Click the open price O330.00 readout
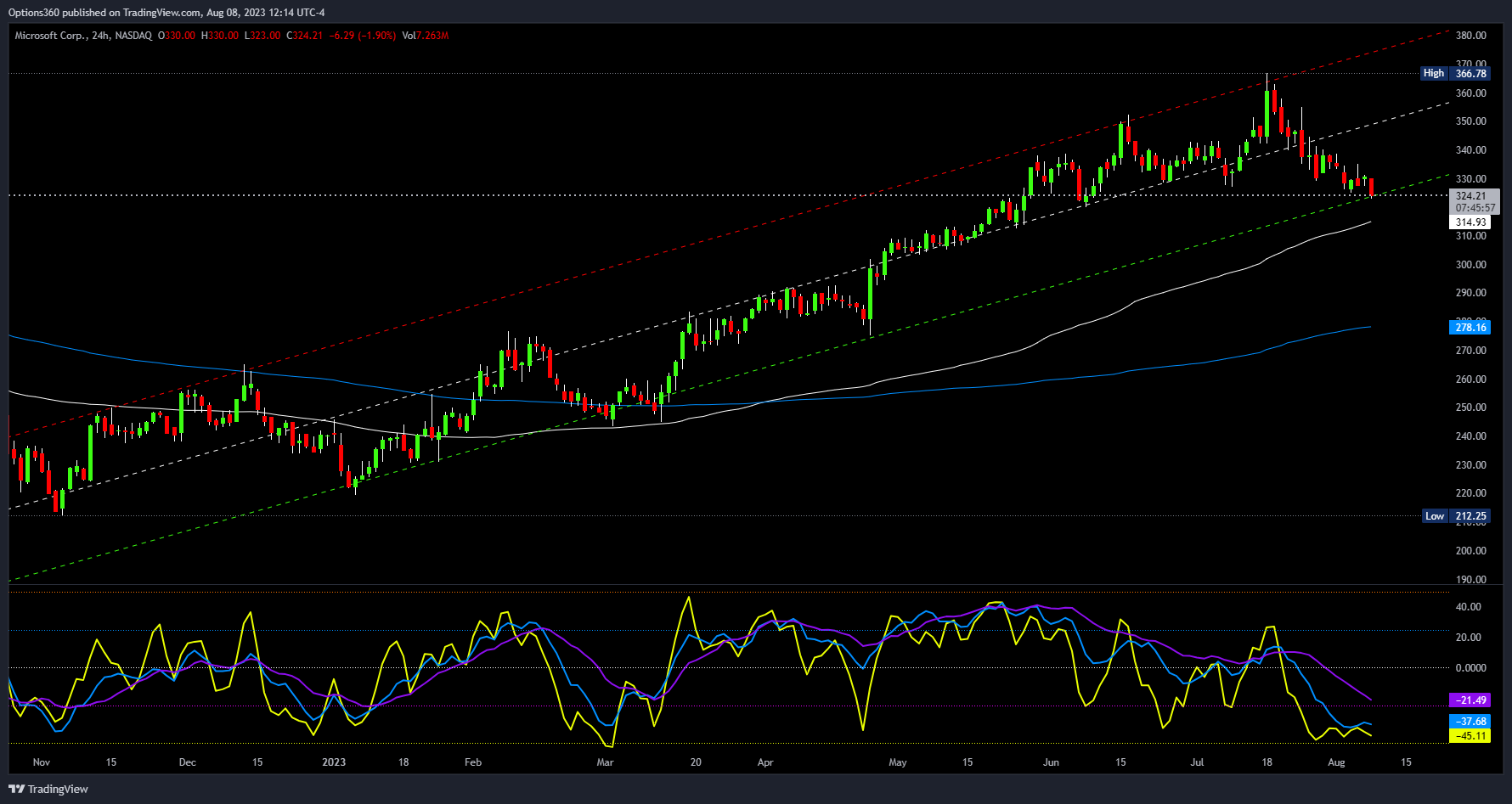Screen dimensions: 1512x804 point(177,36)
